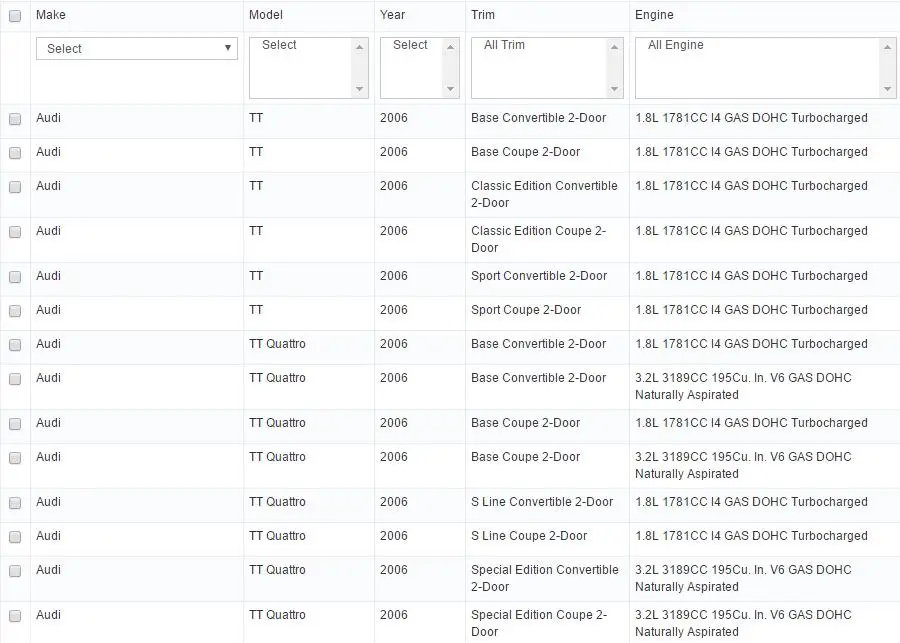Tick the TT Sport Convertible 2-Door checkbox
The image size is (900, 643).
[x=15, y=277]
